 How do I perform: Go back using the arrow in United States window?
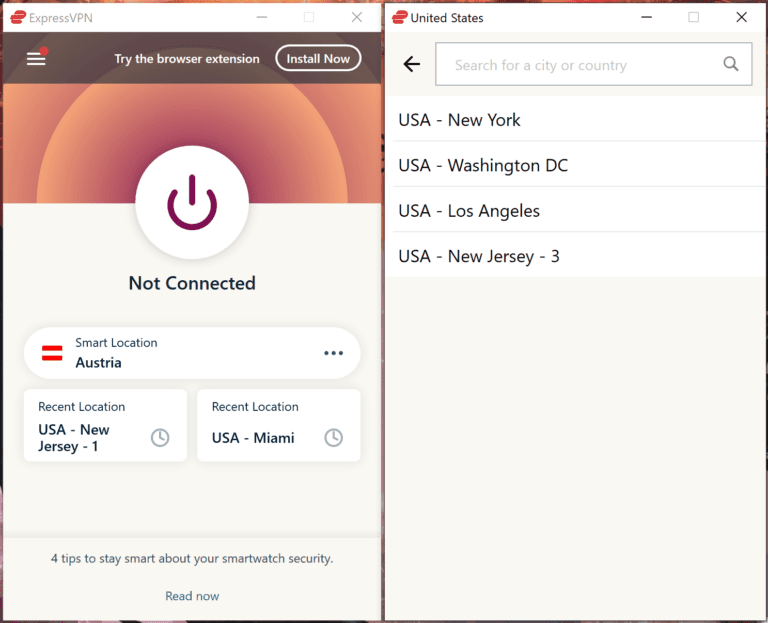coord(411,64)
